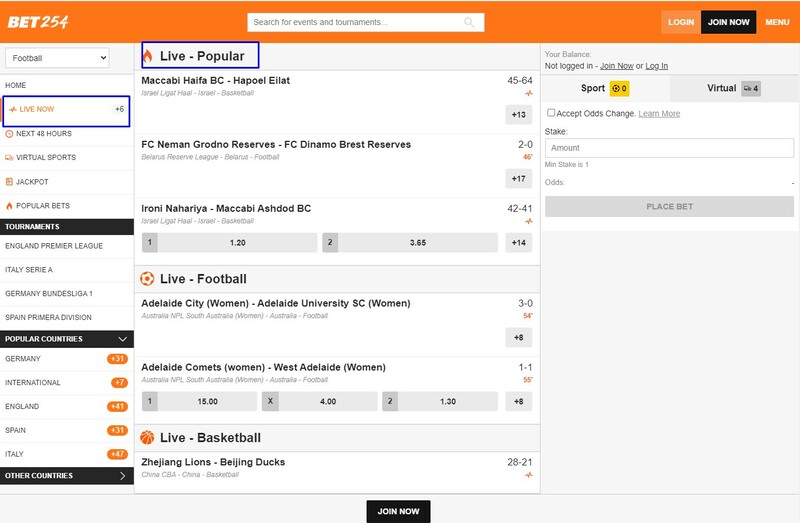Image resolution: width=800 pixels, height=523 pixels.
Task: Click the Jackpot icon in sidebar
Action: click(9, 182)
